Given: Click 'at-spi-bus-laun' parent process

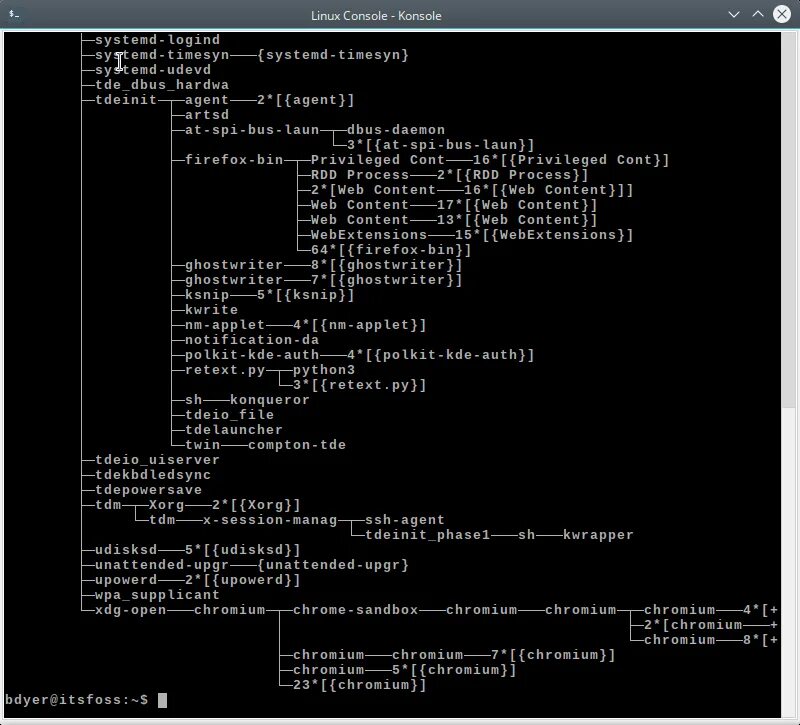Looking at the screenshot, I should tap(252, 130).
